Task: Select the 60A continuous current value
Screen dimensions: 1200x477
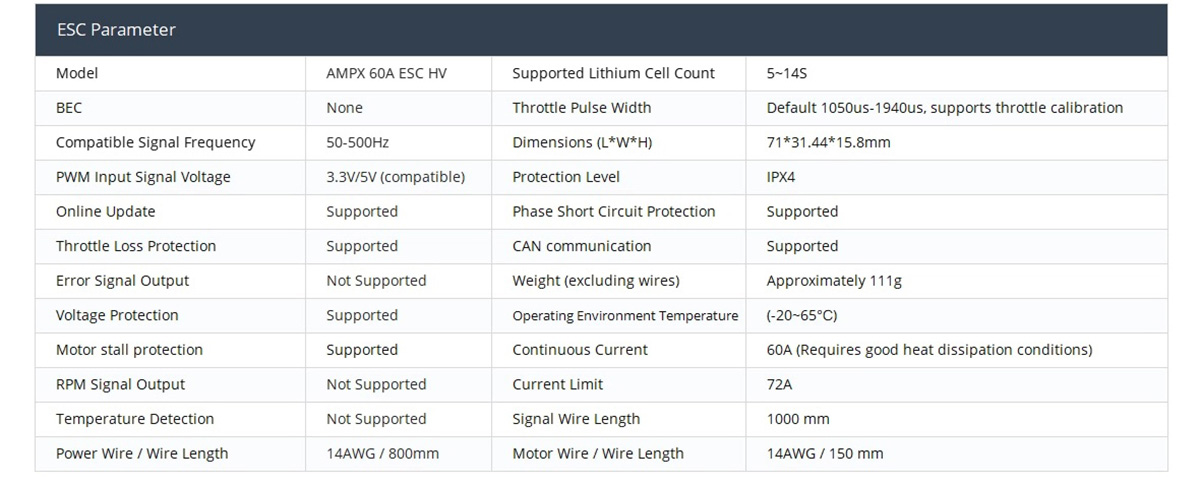Action: (x=929, y=350)
